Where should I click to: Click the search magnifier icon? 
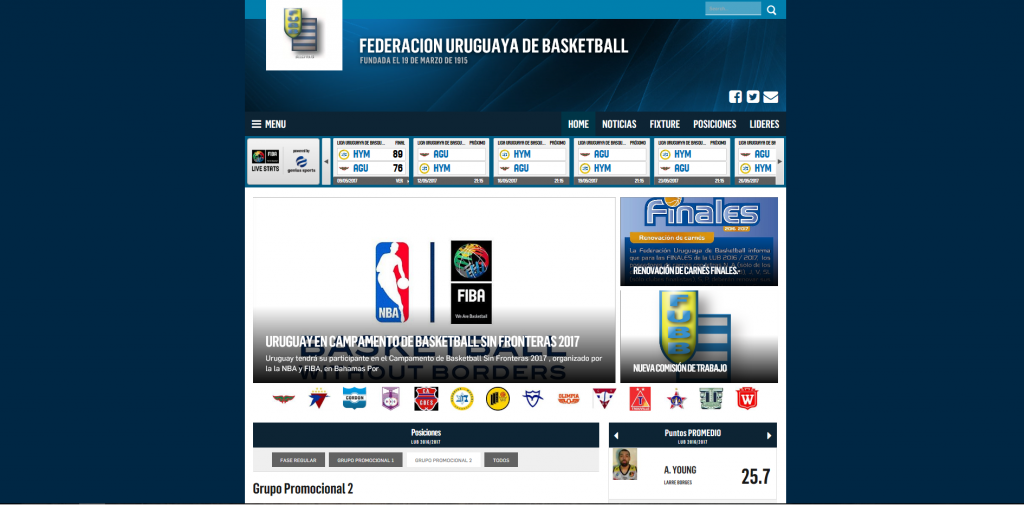771,10
